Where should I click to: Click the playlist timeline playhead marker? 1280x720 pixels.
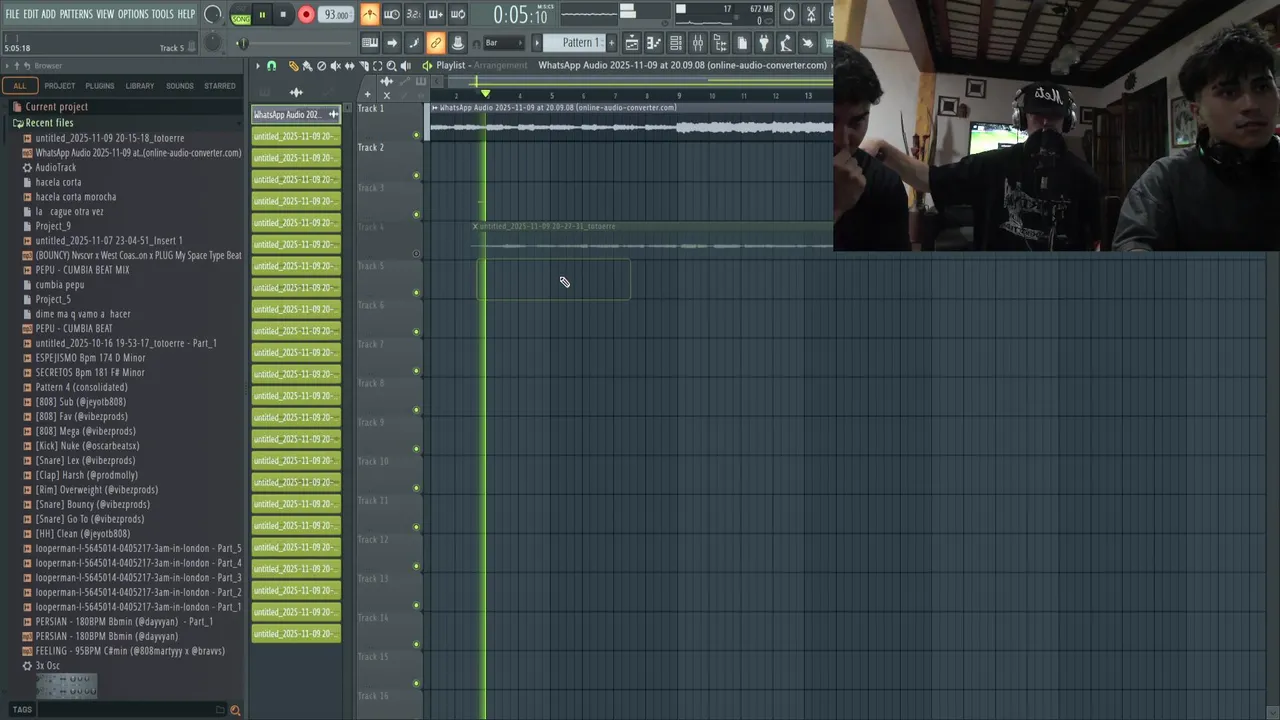[x=485, y=94]
